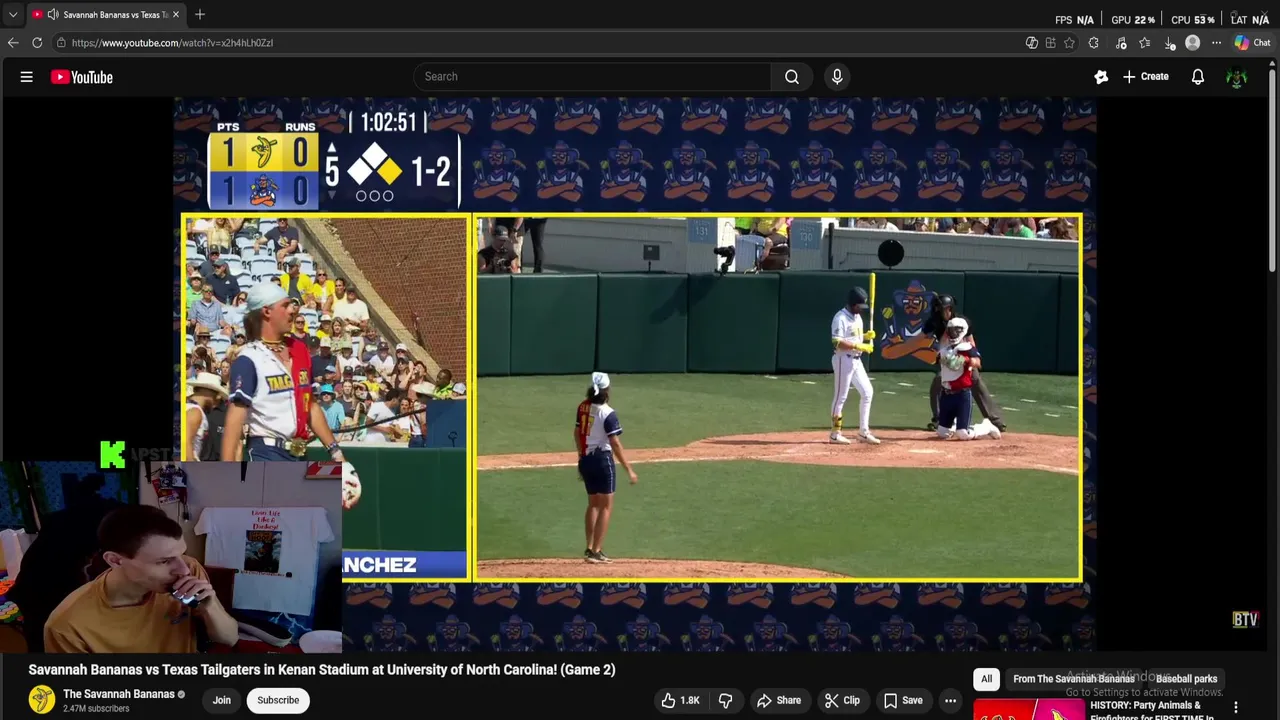Open the Create button
The image size is (1280, 720).
click(1145, 77)
